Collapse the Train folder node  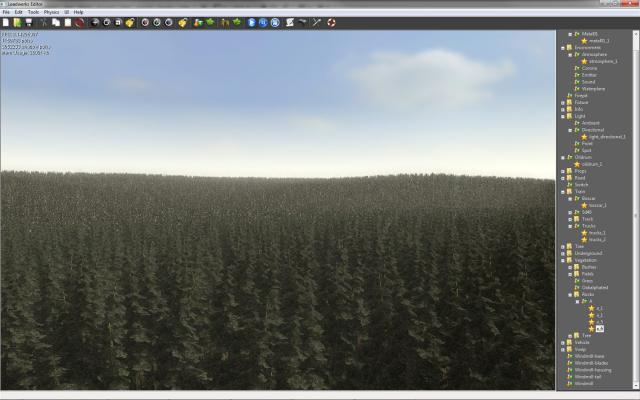coord(563,192)
